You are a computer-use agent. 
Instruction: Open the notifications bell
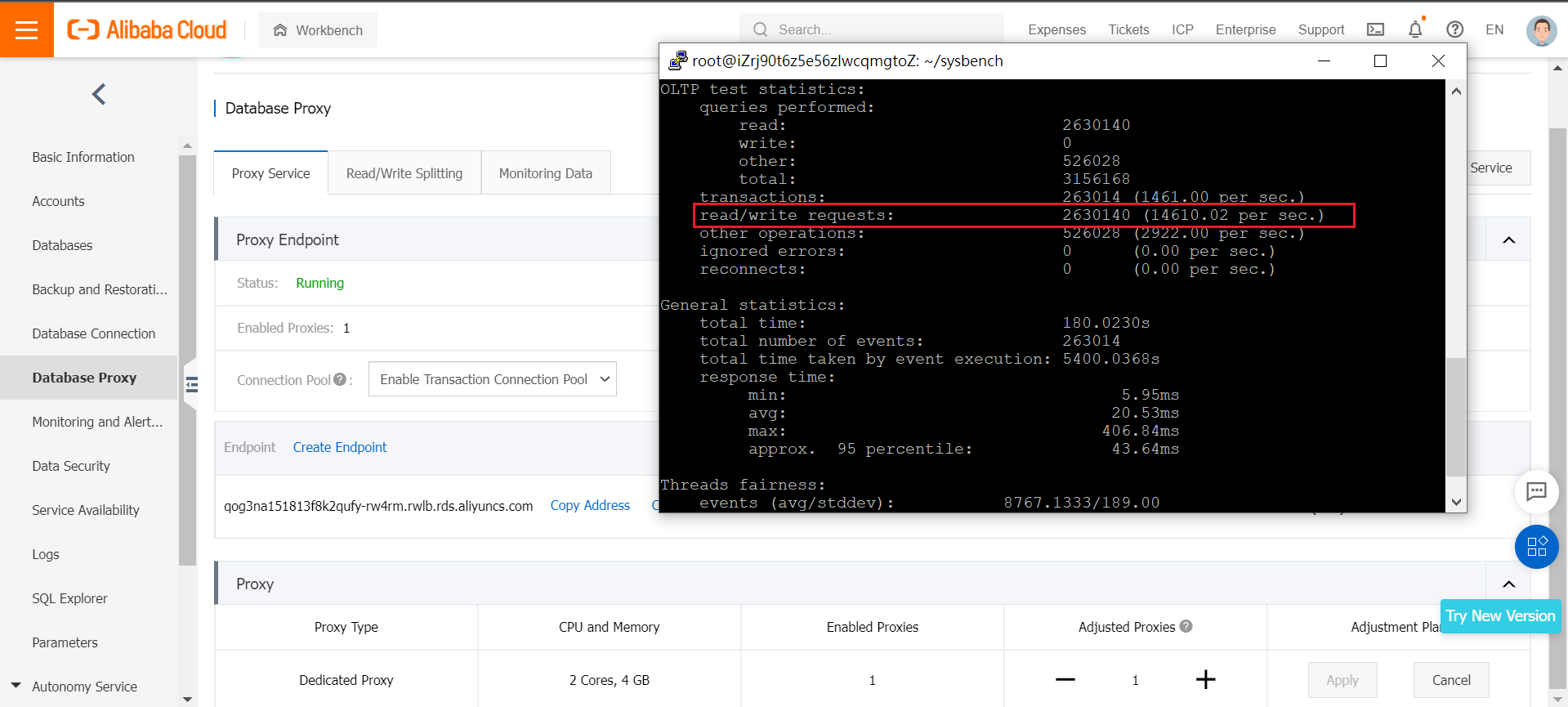click(x=1415, y=29)
